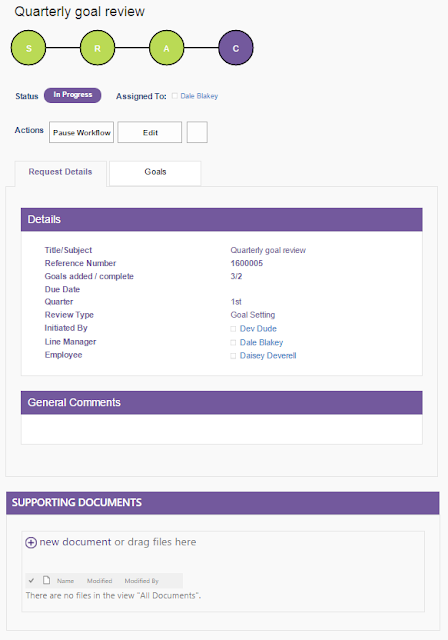Sort documents by Modified column
This screenshot has height=640, width=448.
pyautogui.click(x=100, y=581)
